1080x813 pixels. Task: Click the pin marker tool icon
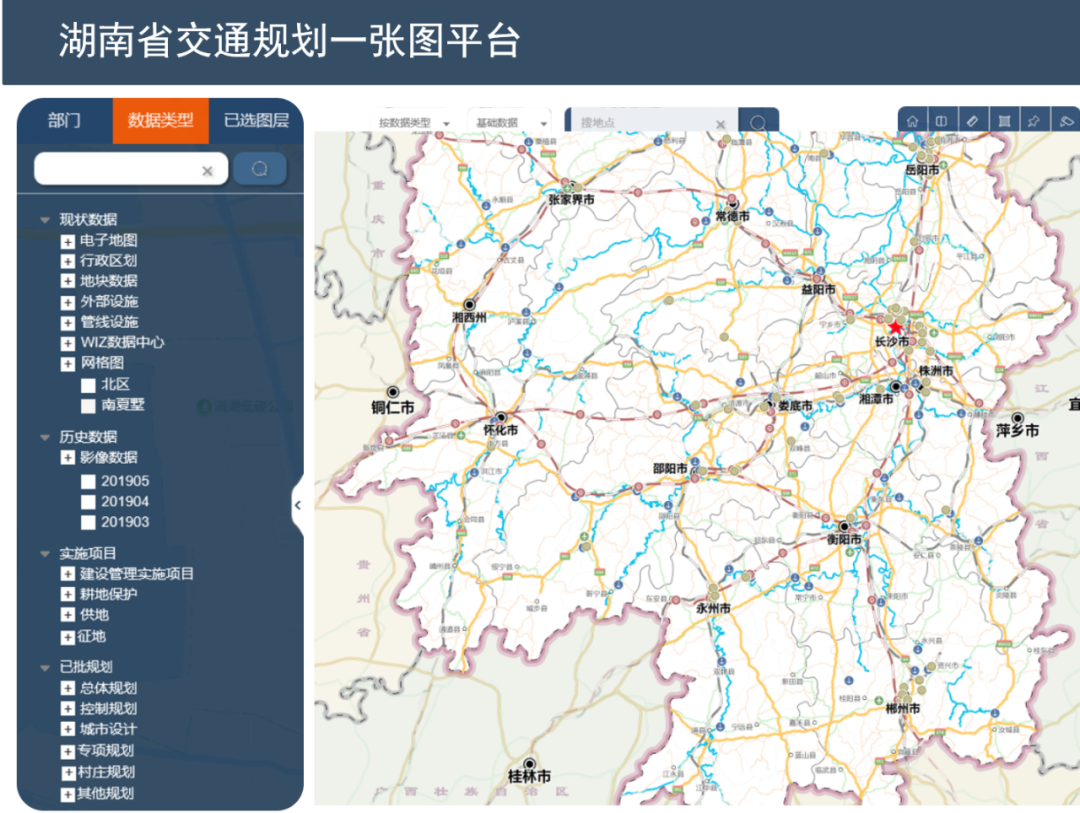pyautogui.click(x=1033, y=121)
